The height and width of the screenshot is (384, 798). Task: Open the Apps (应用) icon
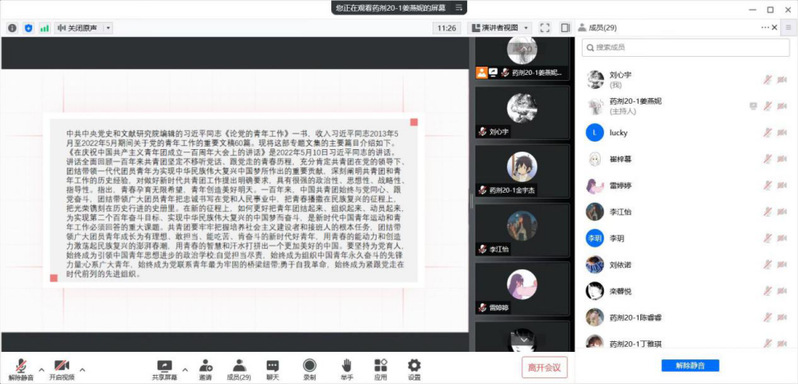[x=381, y=365]
